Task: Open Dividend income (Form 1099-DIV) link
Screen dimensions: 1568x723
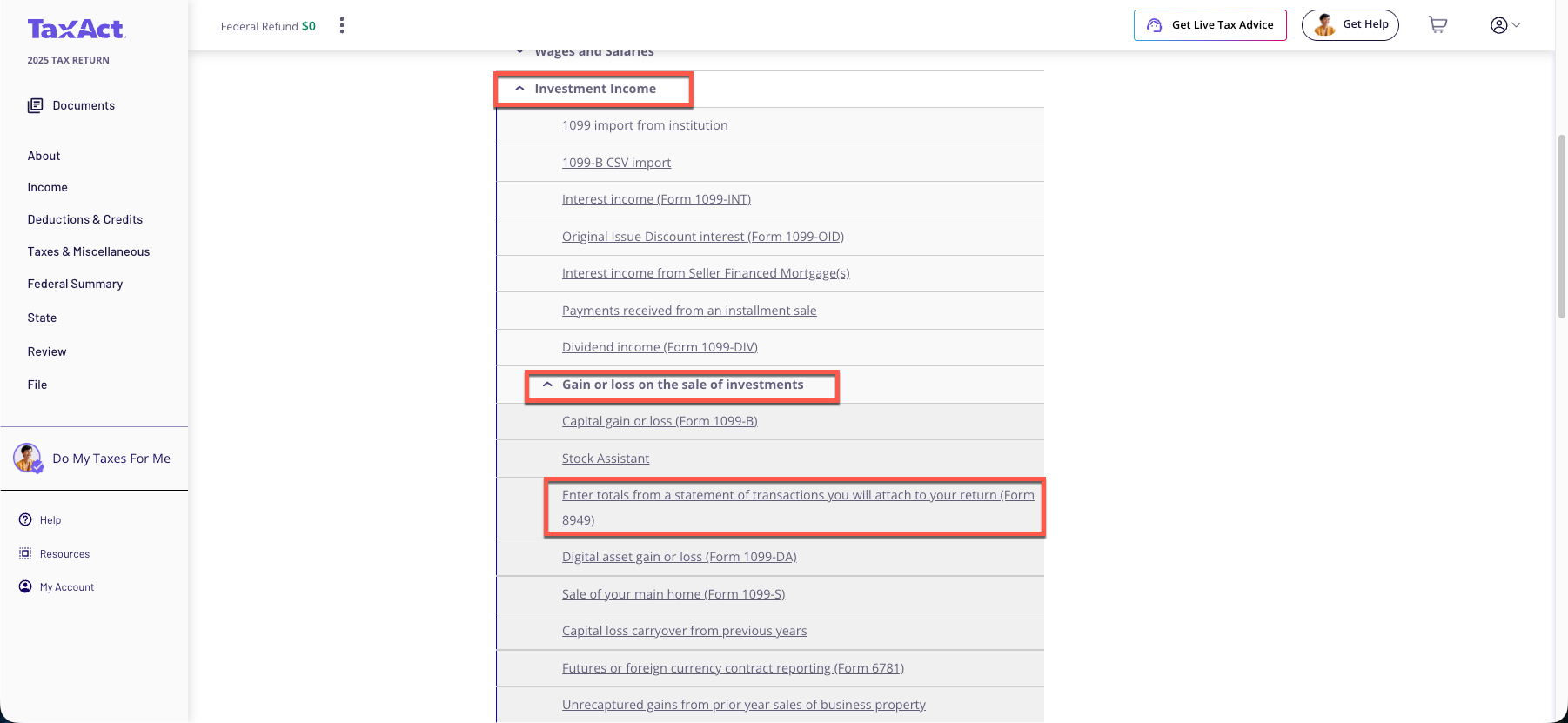Action: pyautogui.click(x=659, y=347)
